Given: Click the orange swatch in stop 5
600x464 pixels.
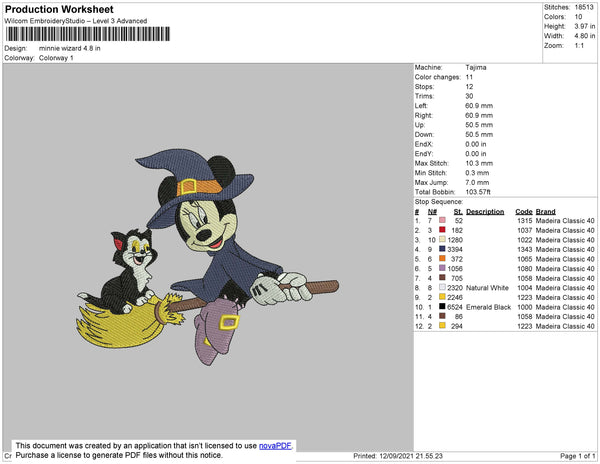Looking at the screenshot, I should pos(442,258).
